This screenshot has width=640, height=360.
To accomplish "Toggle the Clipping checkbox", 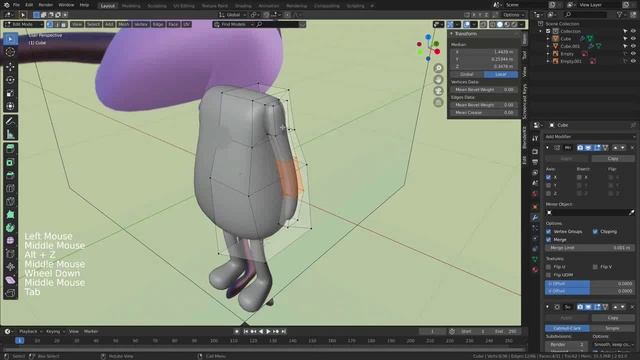I will tap(595, 231).
